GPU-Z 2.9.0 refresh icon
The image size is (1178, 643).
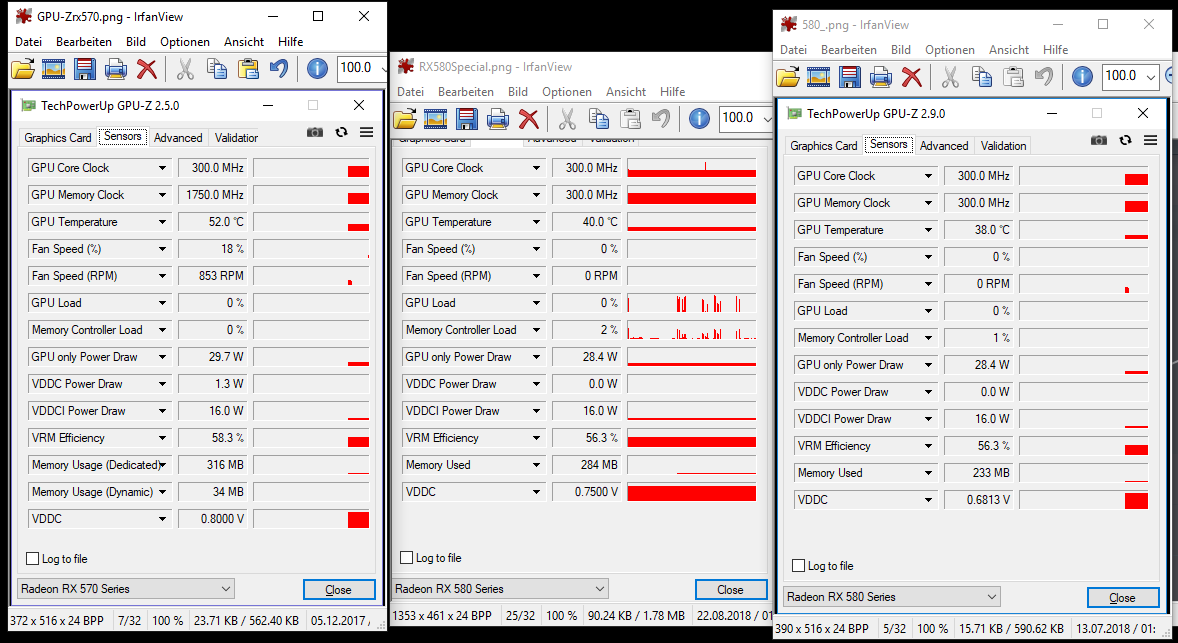coord(1125,140)
